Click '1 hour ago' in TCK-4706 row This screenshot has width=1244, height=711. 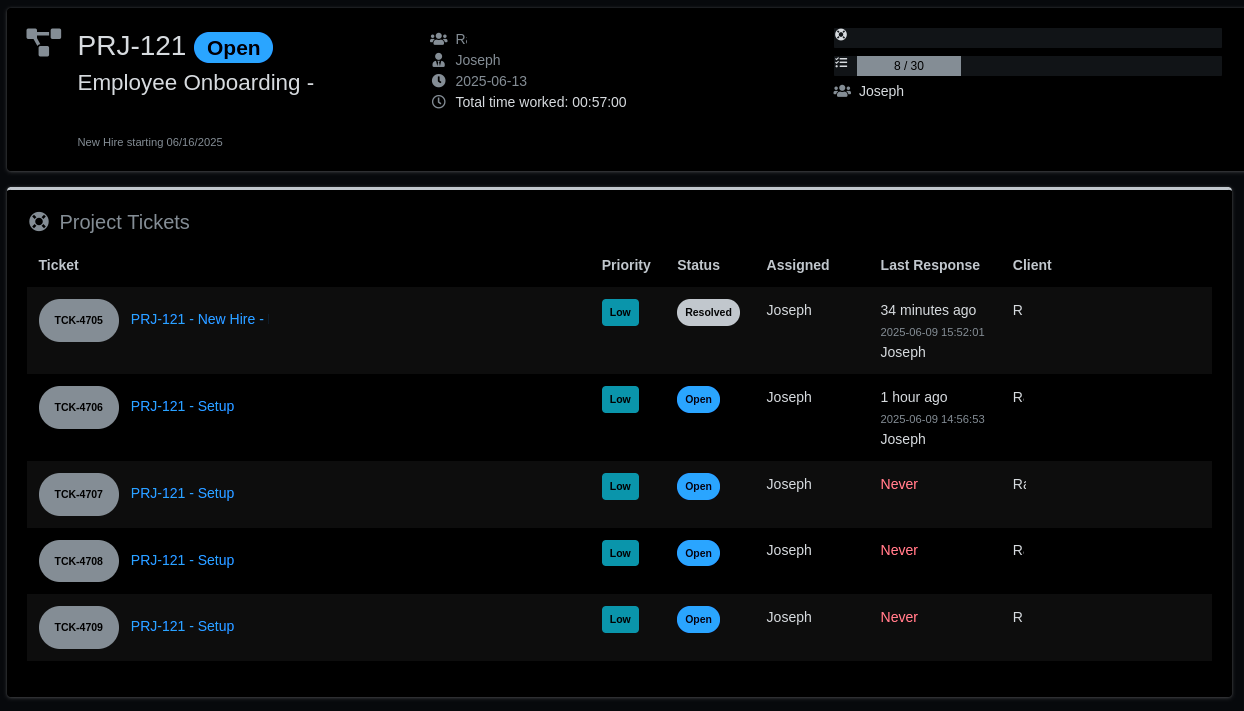coord(914,397)
